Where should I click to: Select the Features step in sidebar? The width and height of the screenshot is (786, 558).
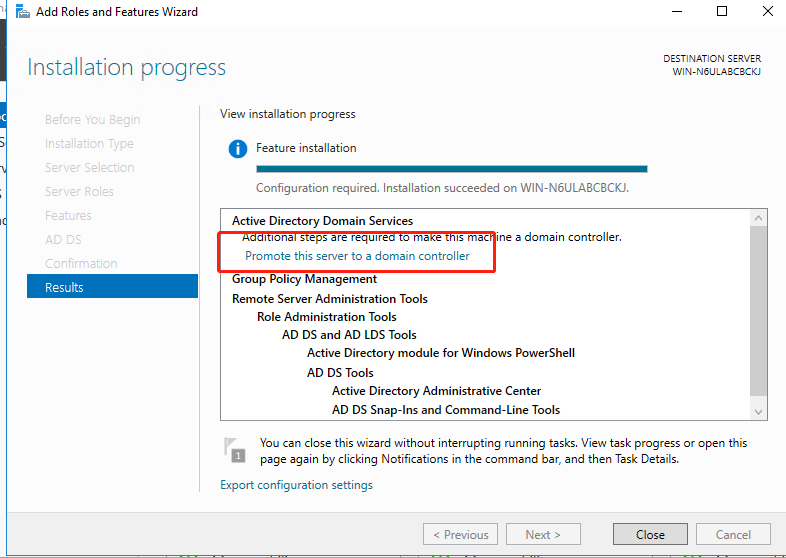point(68,216)
